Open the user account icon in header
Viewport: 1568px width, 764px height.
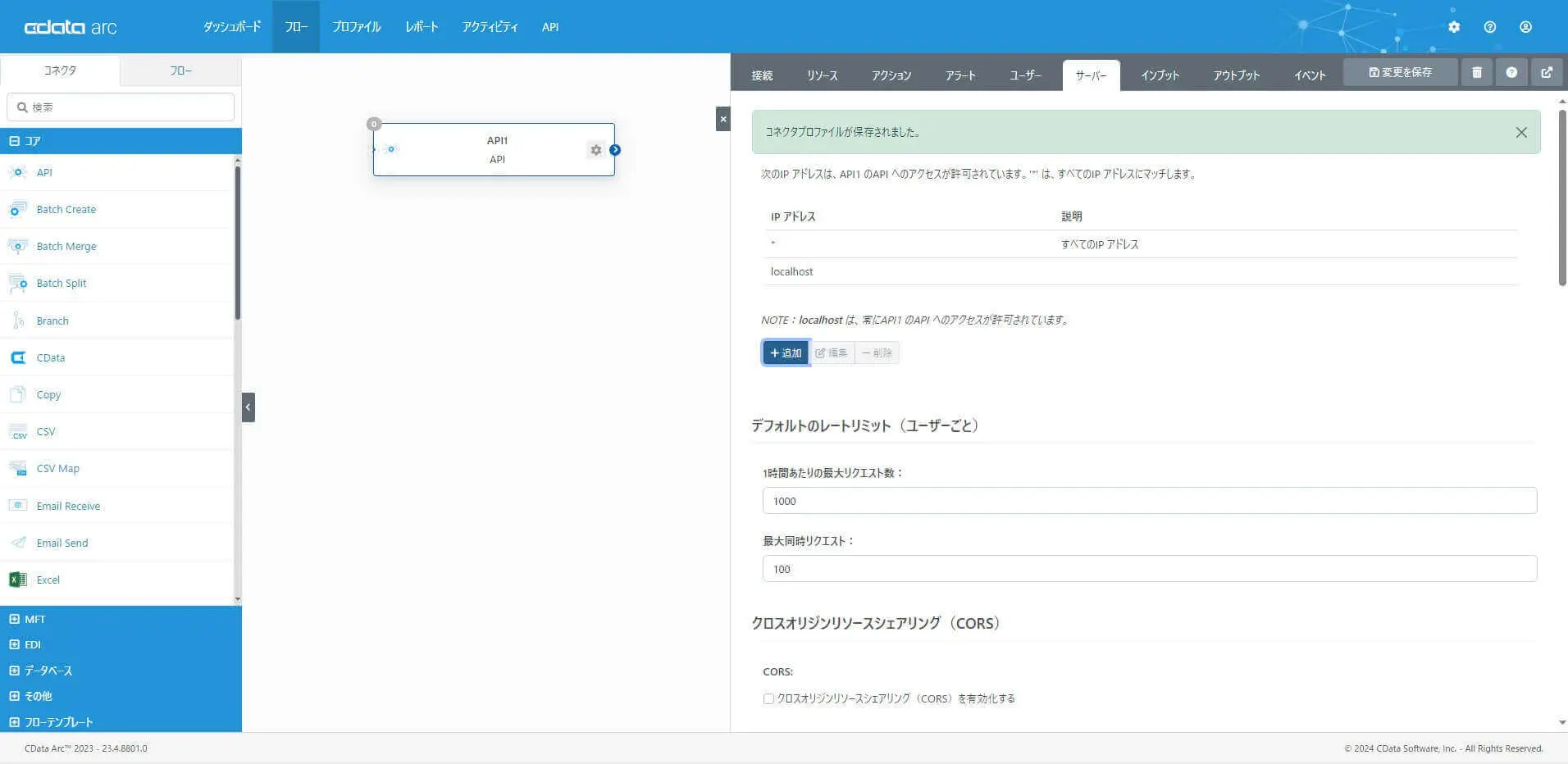pyautogui.click(x=1525, y=27)
